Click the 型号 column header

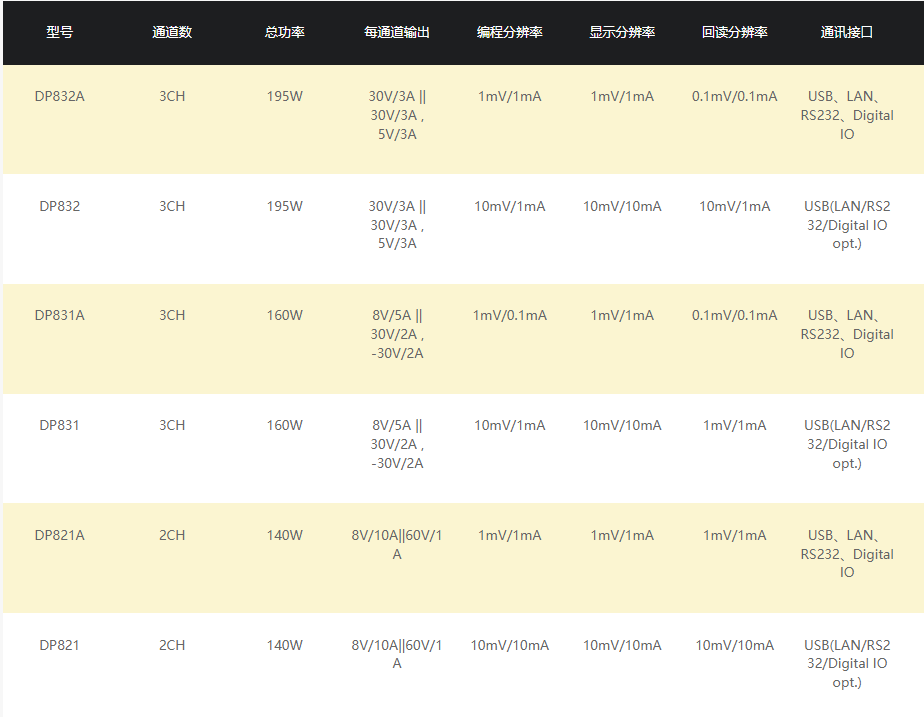pos(60,32)
